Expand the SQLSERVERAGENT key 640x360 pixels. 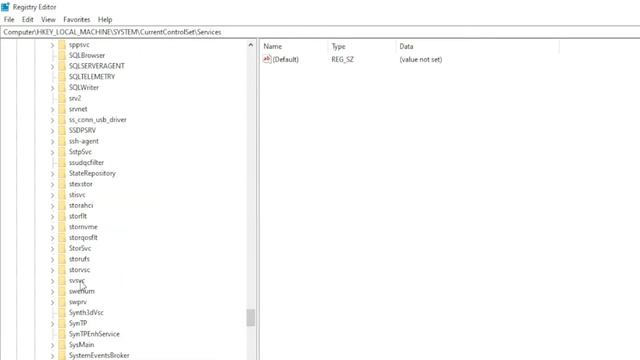tap(52, 66)
